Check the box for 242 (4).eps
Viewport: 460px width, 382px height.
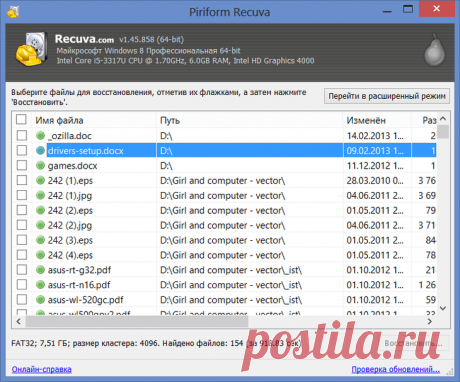22,255
